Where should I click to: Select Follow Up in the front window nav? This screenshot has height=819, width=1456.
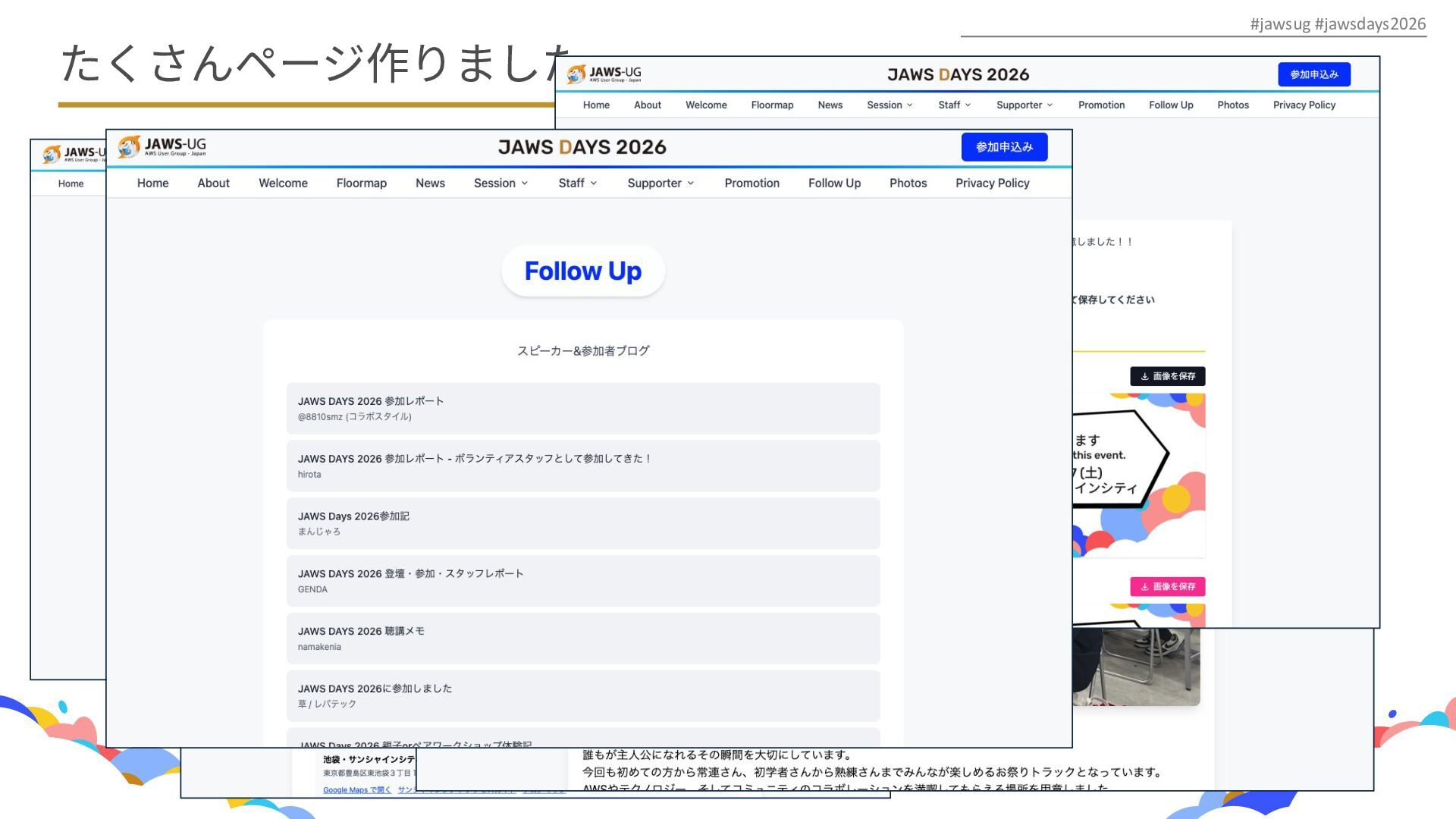834,183
